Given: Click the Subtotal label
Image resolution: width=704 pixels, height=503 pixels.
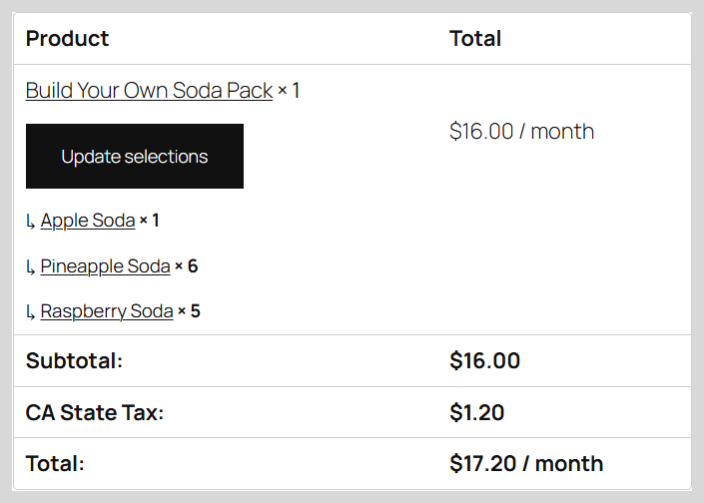Looking at the screenshot, I should [x=74, y=361].
